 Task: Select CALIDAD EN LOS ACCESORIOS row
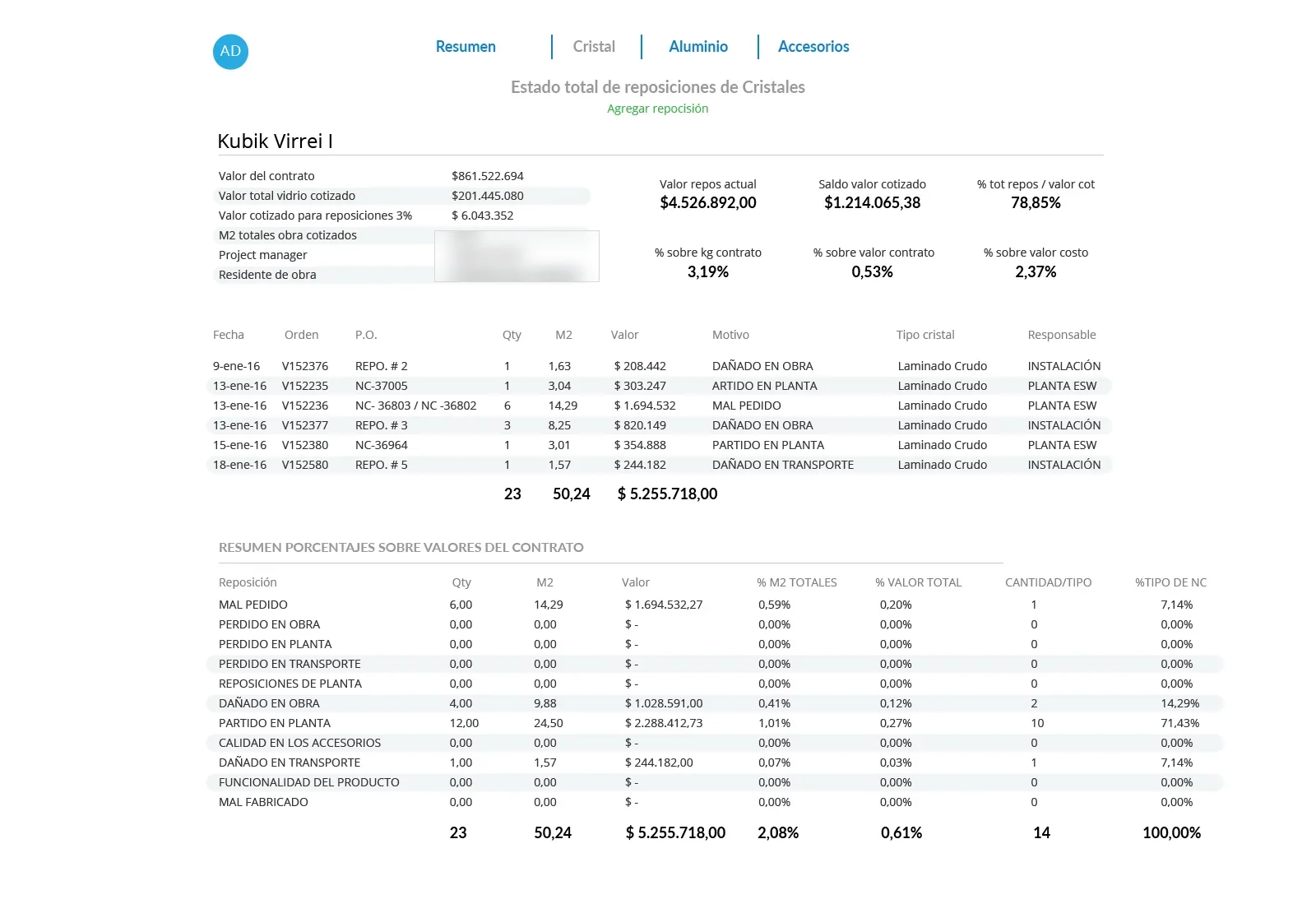pos(715,743)
